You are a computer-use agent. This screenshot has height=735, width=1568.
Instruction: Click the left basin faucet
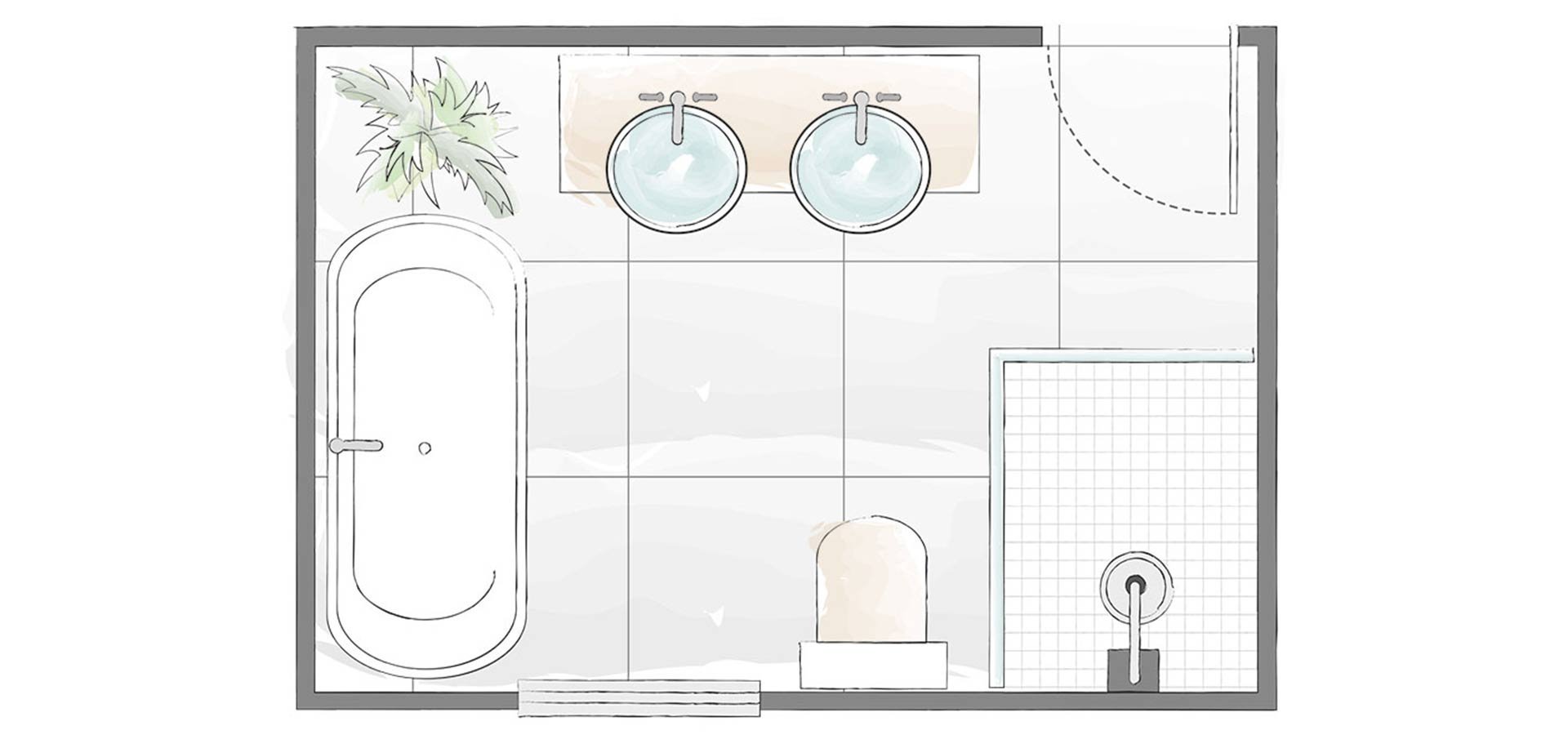[678, 113]
